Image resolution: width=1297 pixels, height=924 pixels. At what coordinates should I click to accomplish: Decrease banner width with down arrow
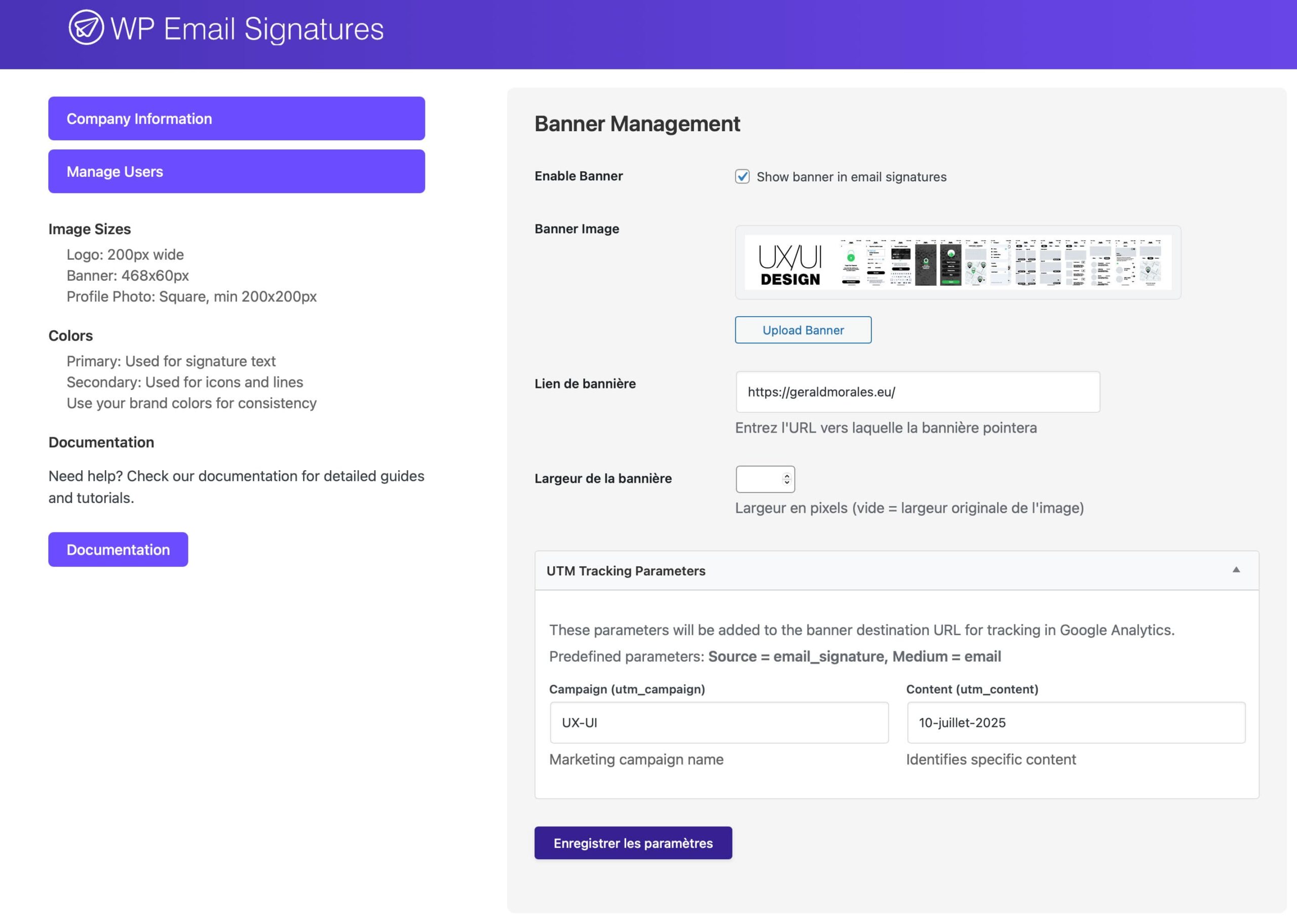point(787,482)
